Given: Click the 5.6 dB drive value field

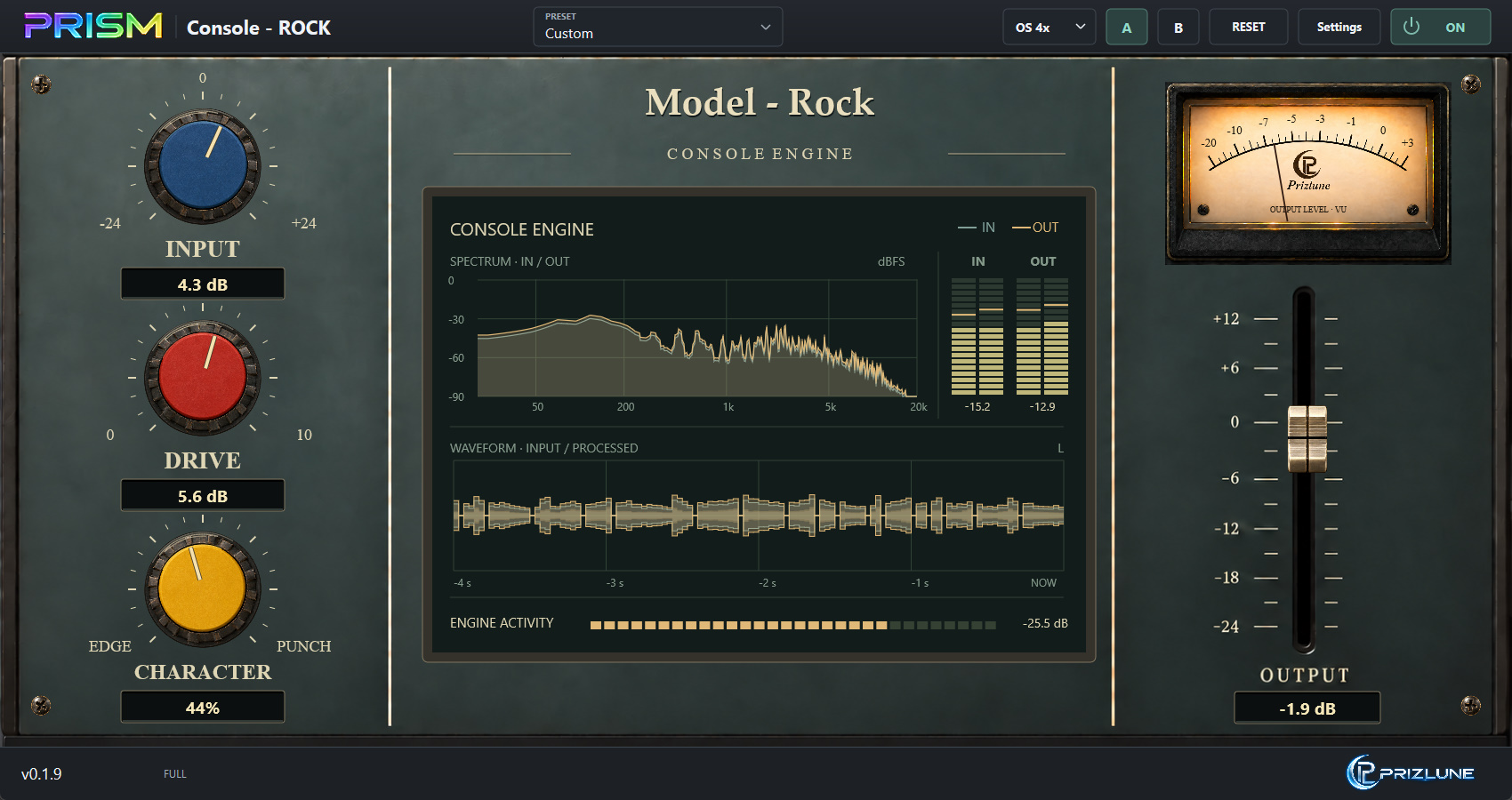Looking at the screenshot, I should click(203, 496).
